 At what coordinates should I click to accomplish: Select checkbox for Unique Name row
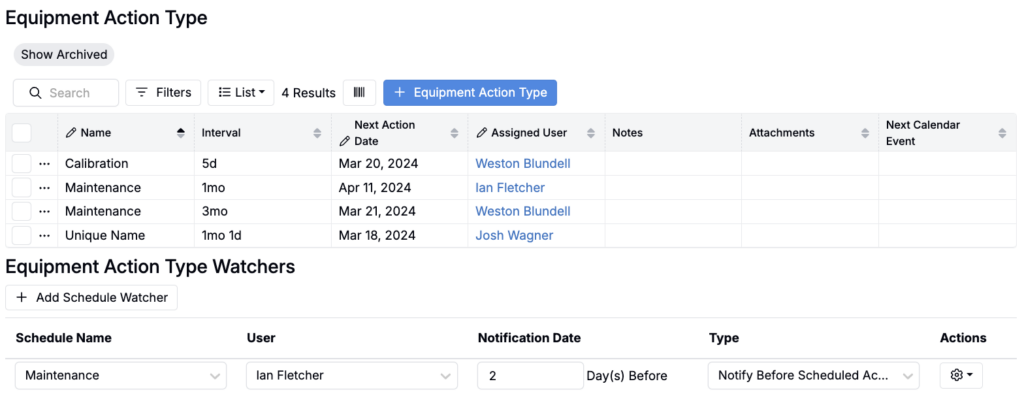coord(22,236)
